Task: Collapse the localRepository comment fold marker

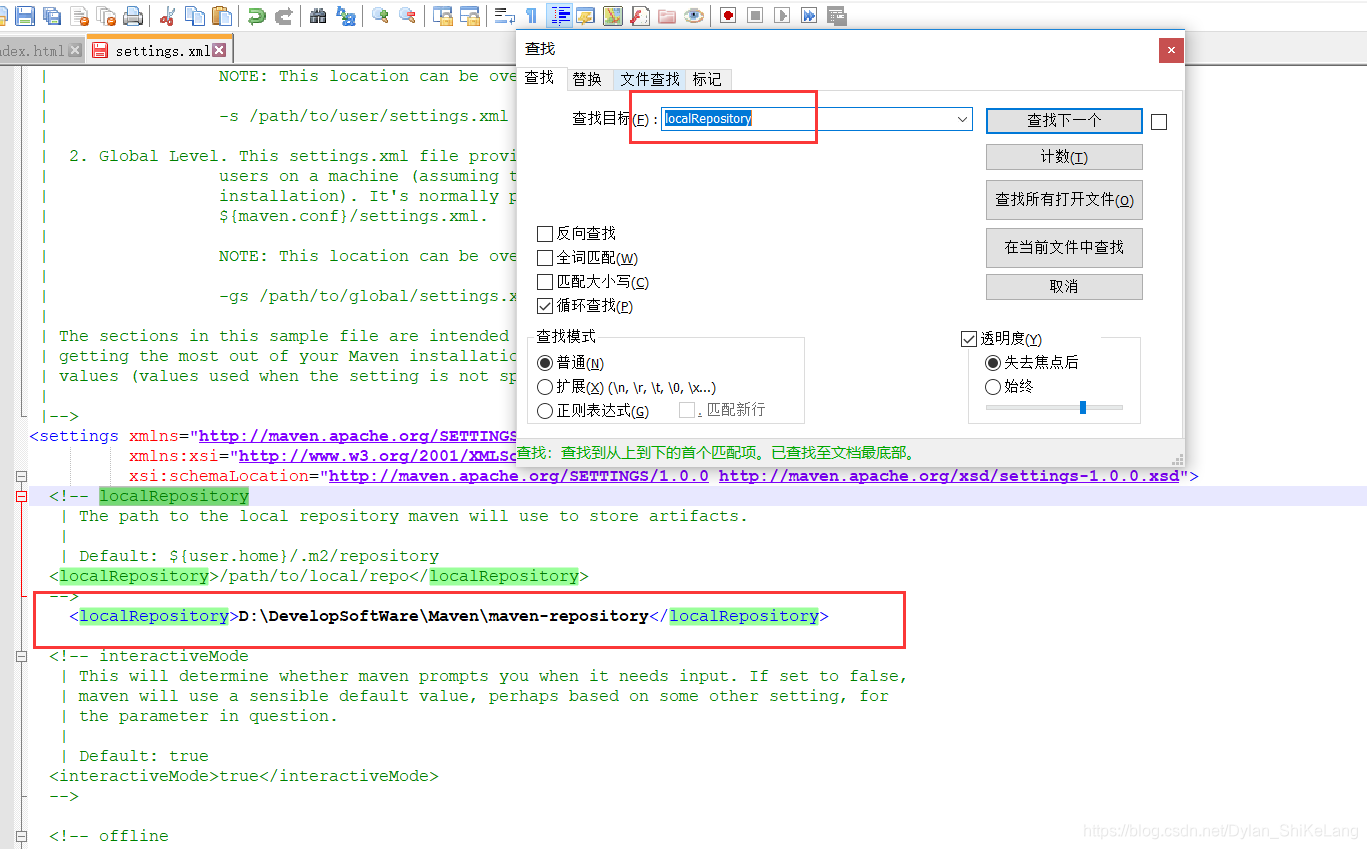Action: pyautogui.click(x=21, y=496)
